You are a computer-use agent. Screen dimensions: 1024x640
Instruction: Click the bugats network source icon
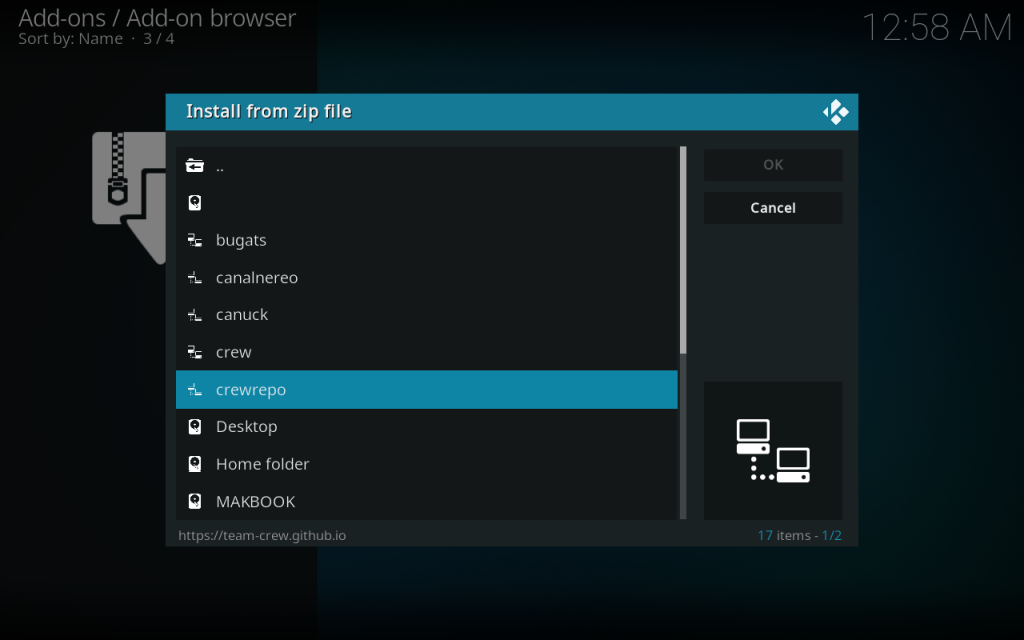pos(195,240)
